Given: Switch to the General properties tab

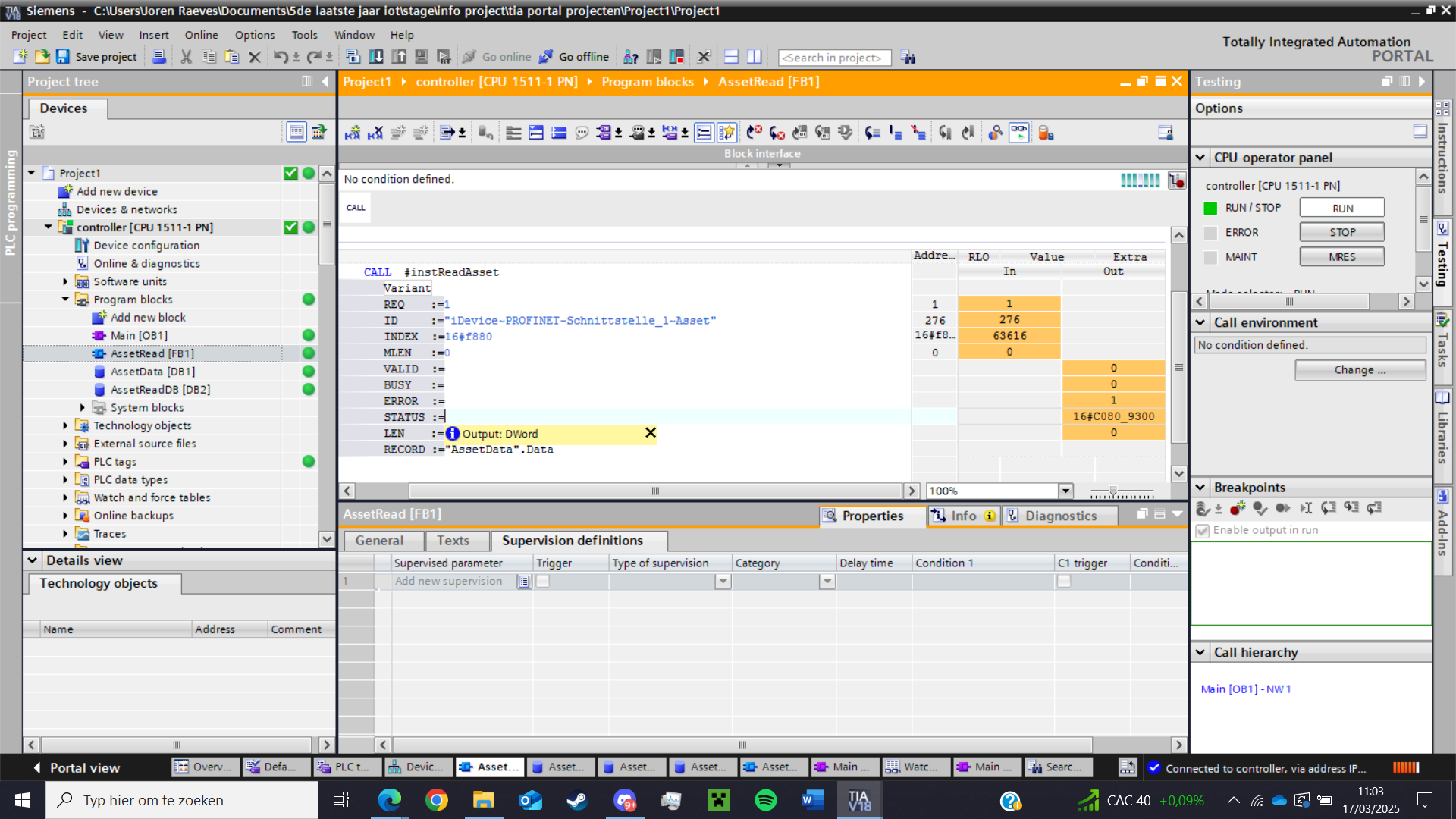Looking at the screenshot, I should pyautogui.click(x=379, y=541).
